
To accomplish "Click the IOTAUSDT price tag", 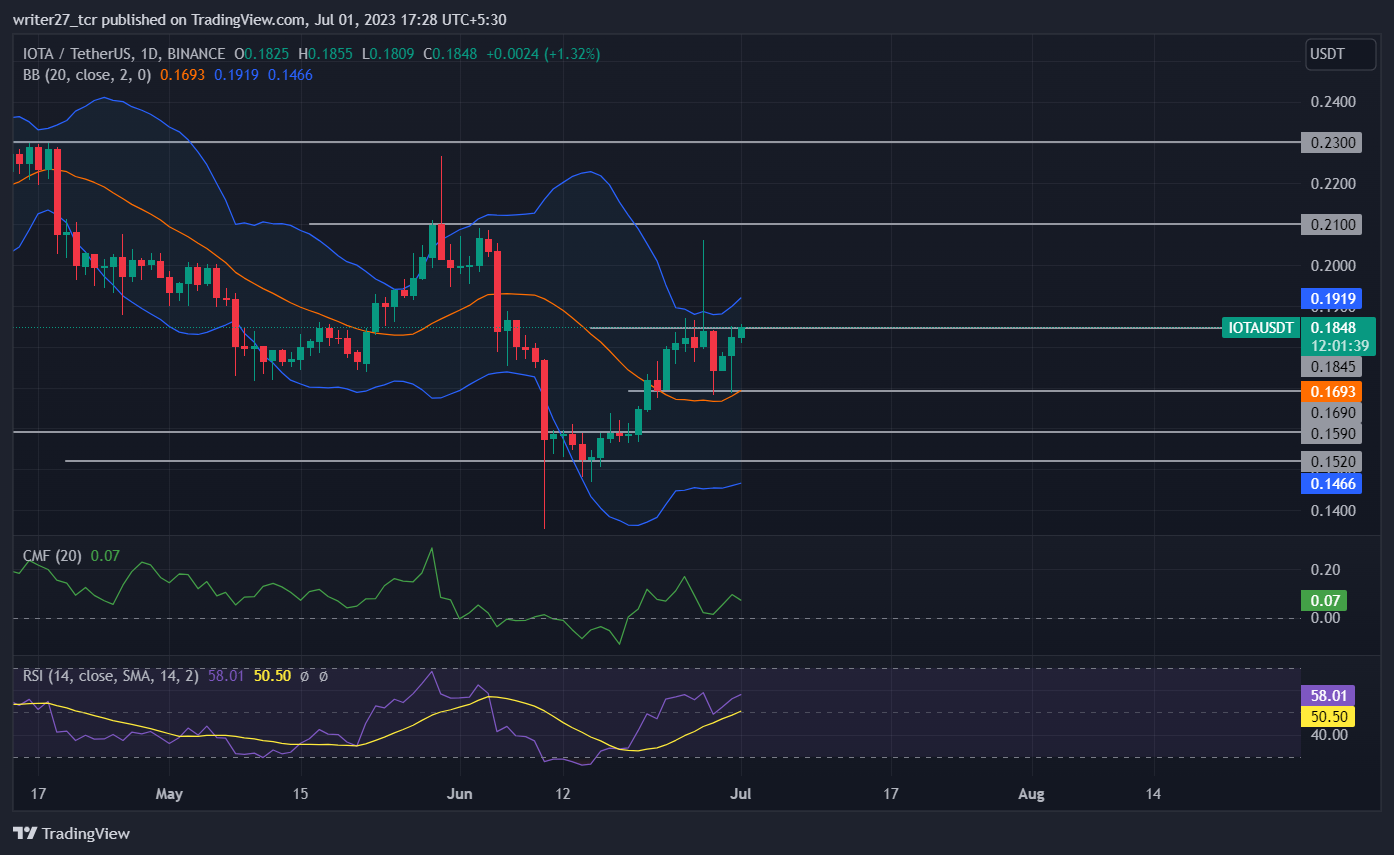I will [x=1260, y=327].
